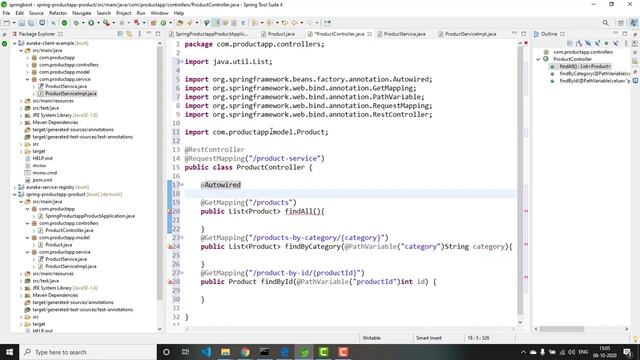The width and height of the screenshot is (640, 360).
Task: Open File Explorer from the taskbar
Action: point(225,352)
